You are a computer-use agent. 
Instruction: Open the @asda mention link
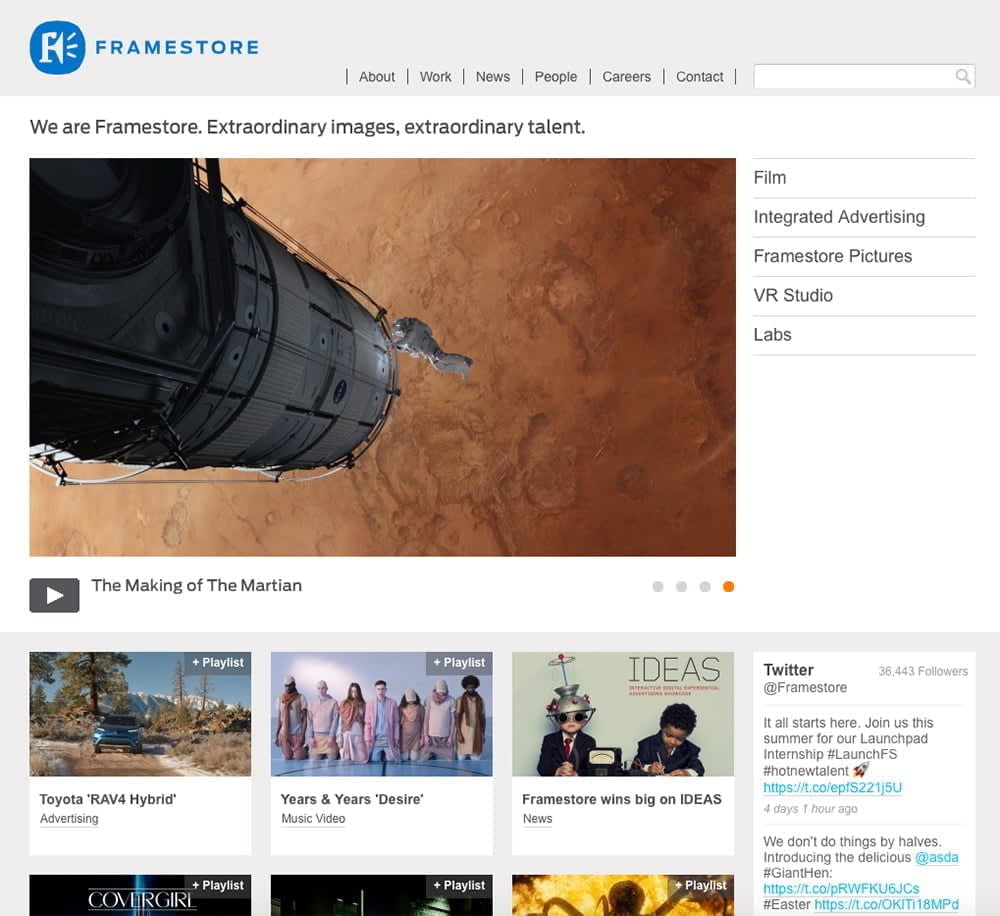pyautogui.click(x=936, y=857)
